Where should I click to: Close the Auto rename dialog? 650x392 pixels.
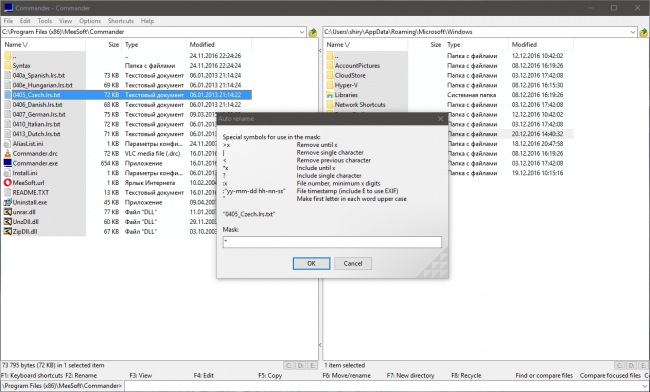pos(440,119)
